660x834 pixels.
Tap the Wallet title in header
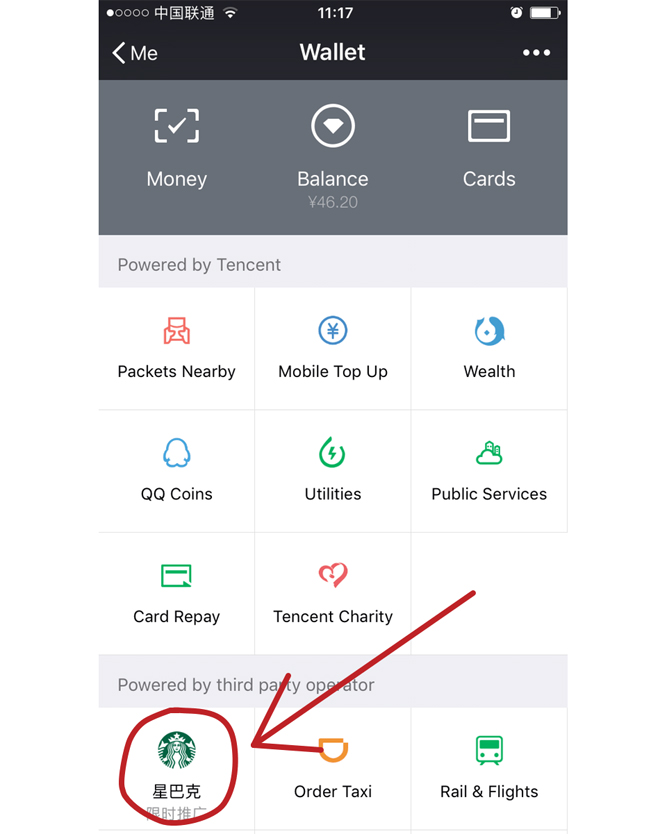tap(332, 52)
